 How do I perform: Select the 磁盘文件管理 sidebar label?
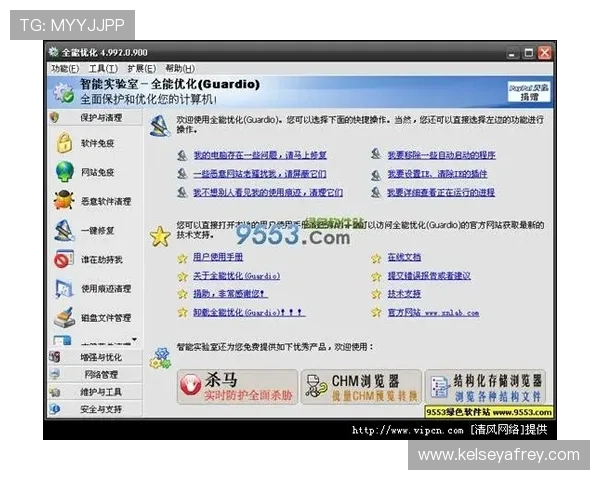tap(106, 318)
